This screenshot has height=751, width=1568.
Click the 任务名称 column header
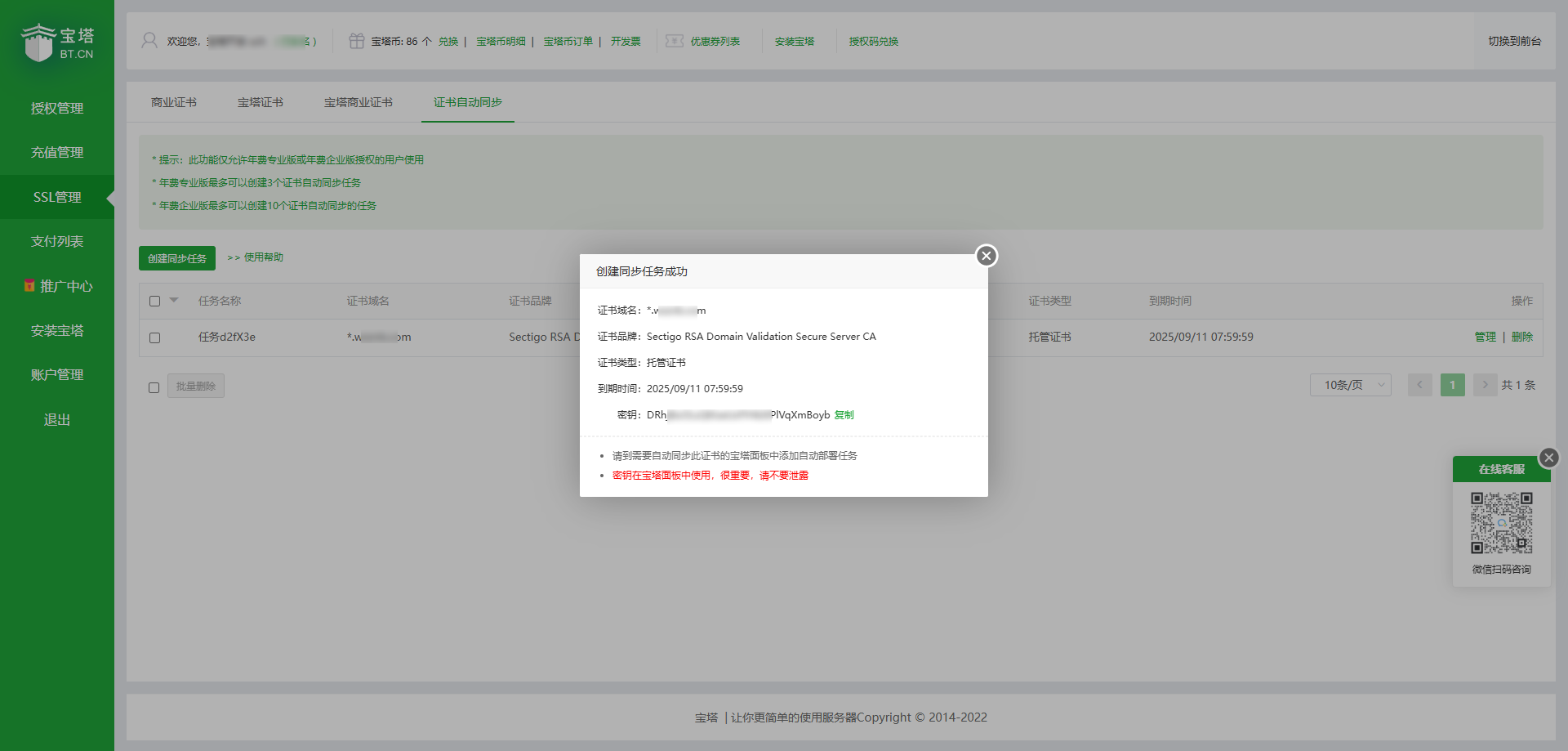(220, 301)
